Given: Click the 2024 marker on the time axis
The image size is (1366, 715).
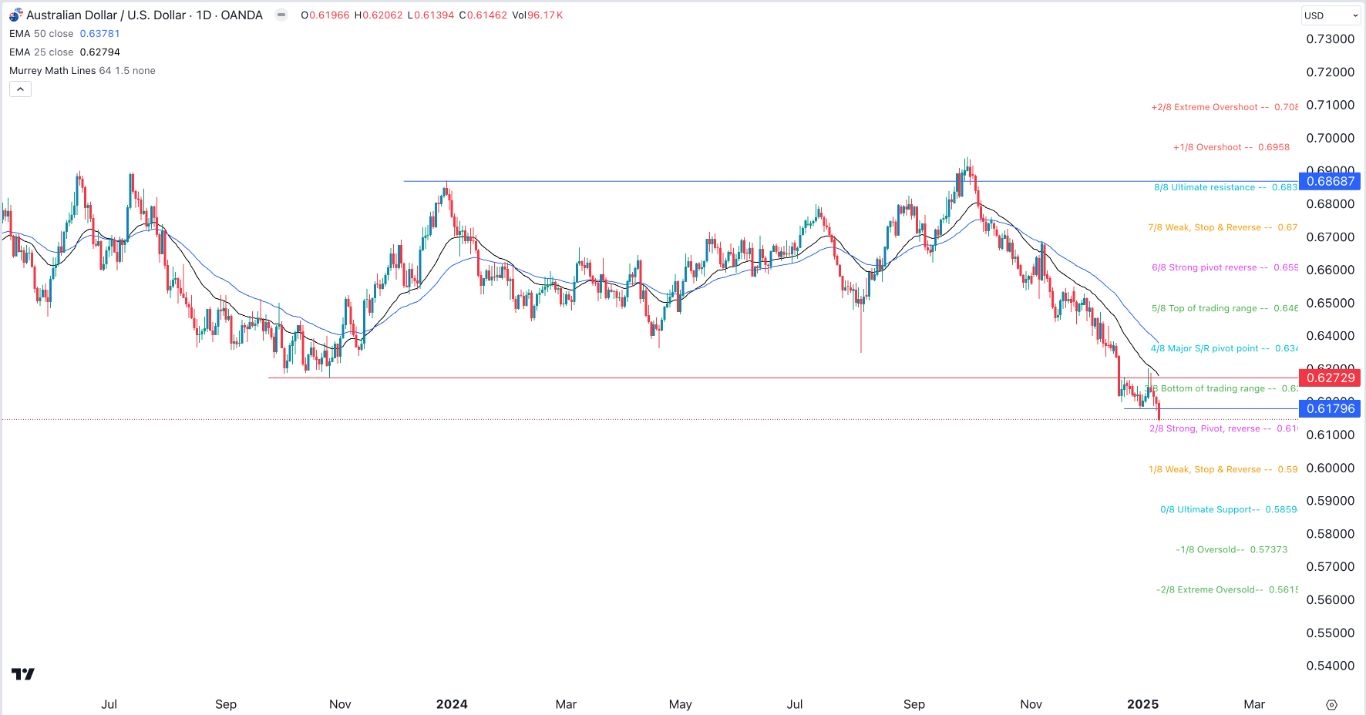Looking at the screenshot, I should [x=452, y=704].
